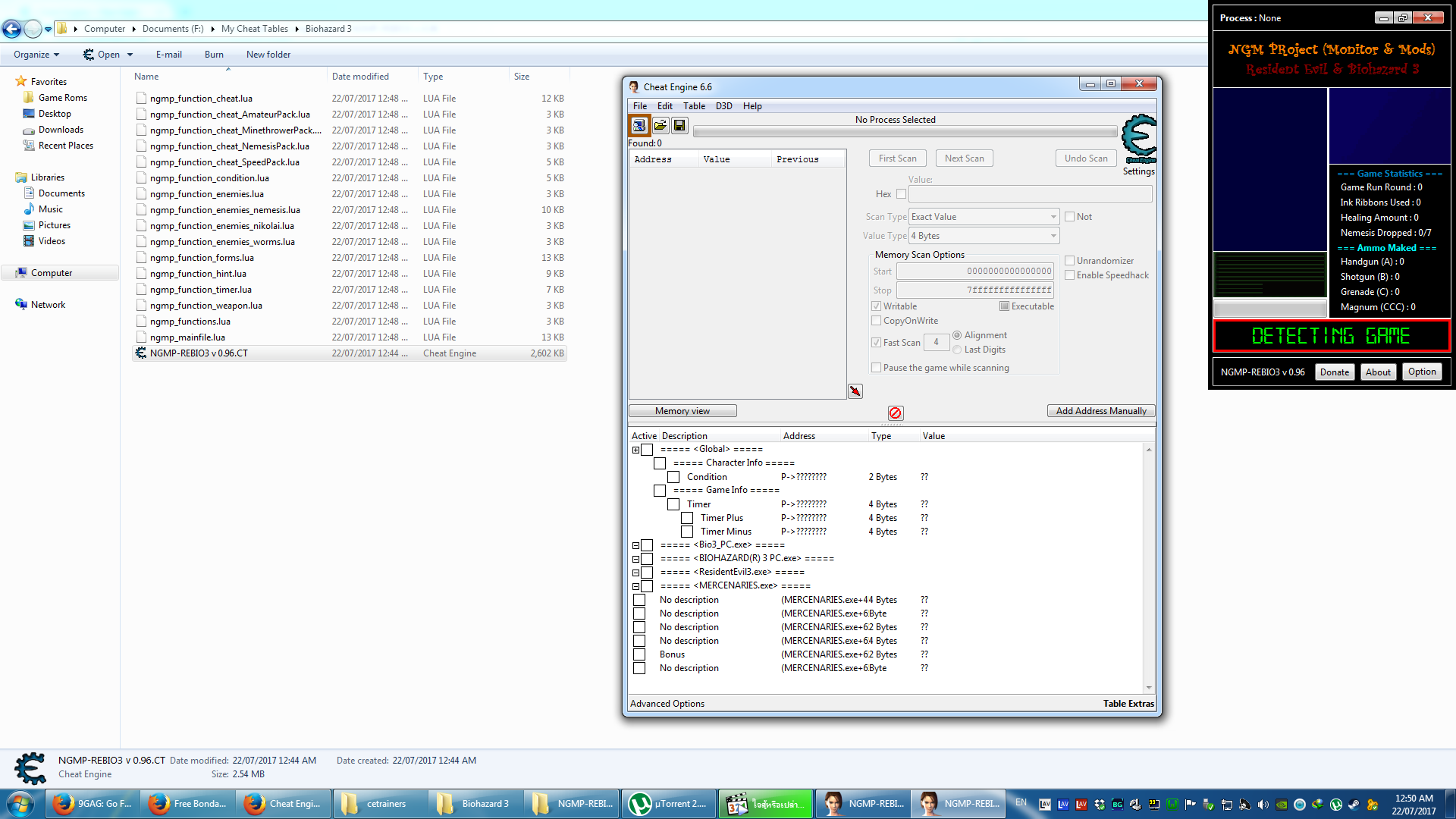This screenshot has width=1456, height=819.
Task: Click the open table folder icon
Action: (660, 125)
